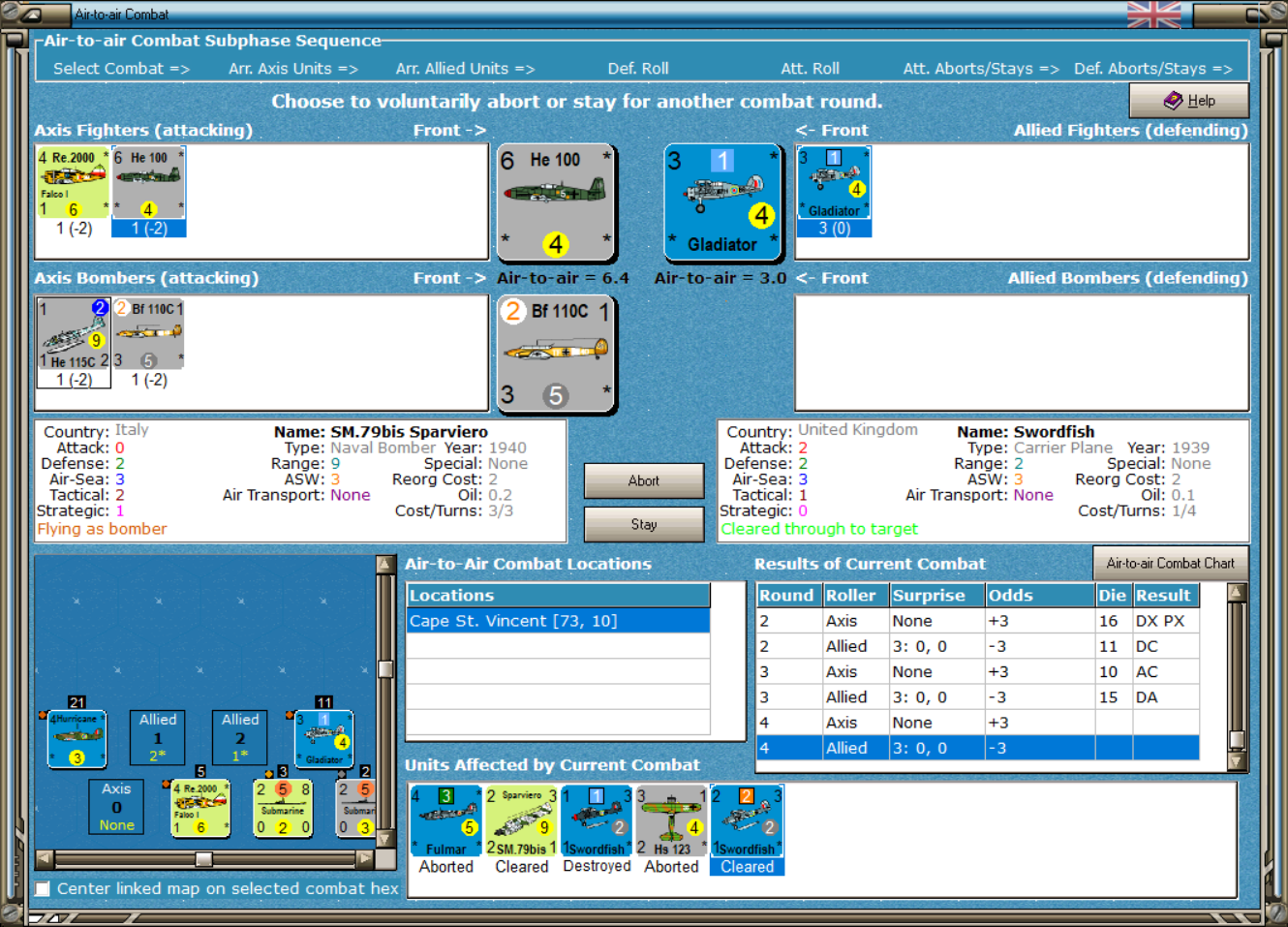1288x927 pixels.
Task: Click the map vertical scrollbar down arrow
Action: pos(384,839)
